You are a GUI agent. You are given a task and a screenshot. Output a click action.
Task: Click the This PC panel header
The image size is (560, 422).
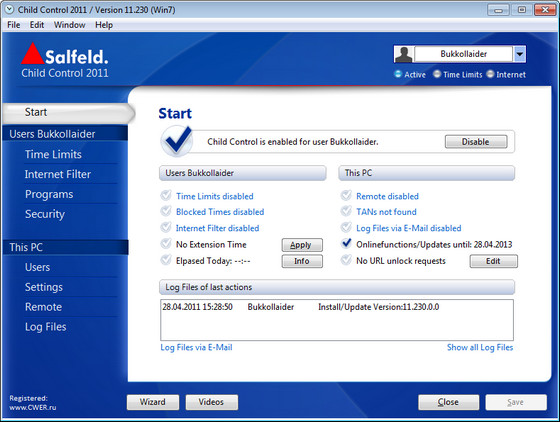pos(426,173)
